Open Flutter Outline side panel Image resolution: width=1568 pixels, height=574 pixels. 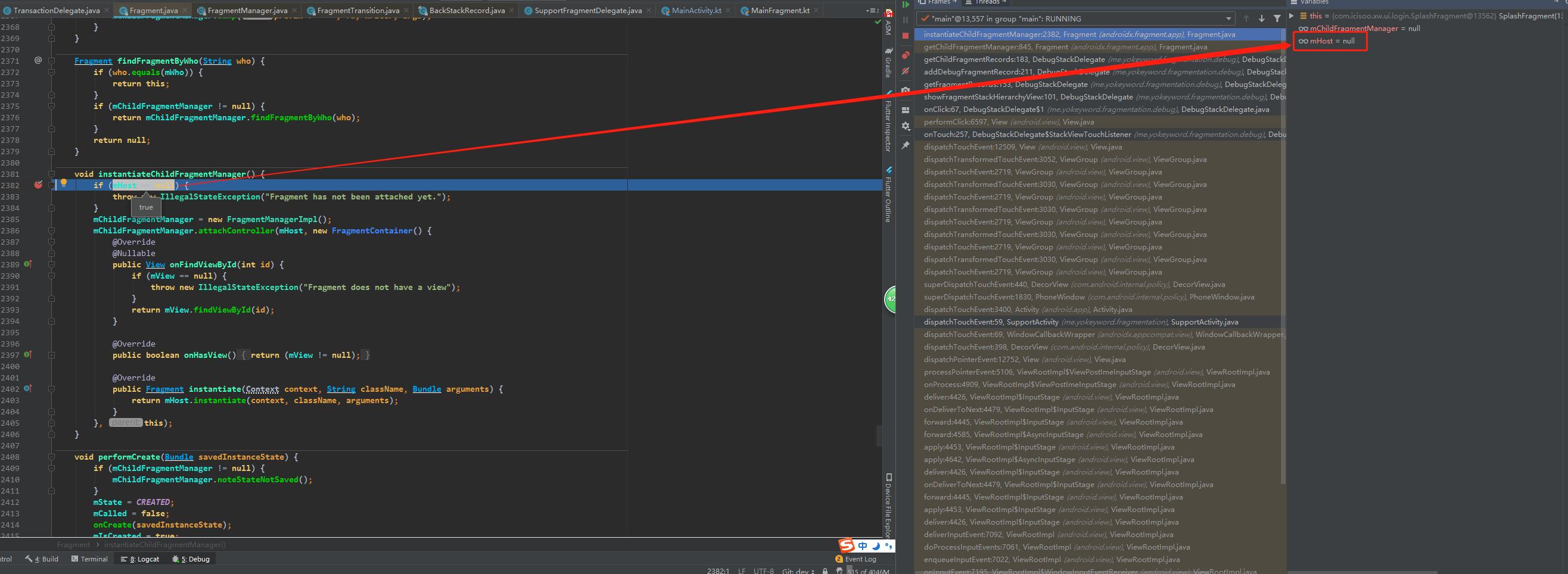click(889, 195)
